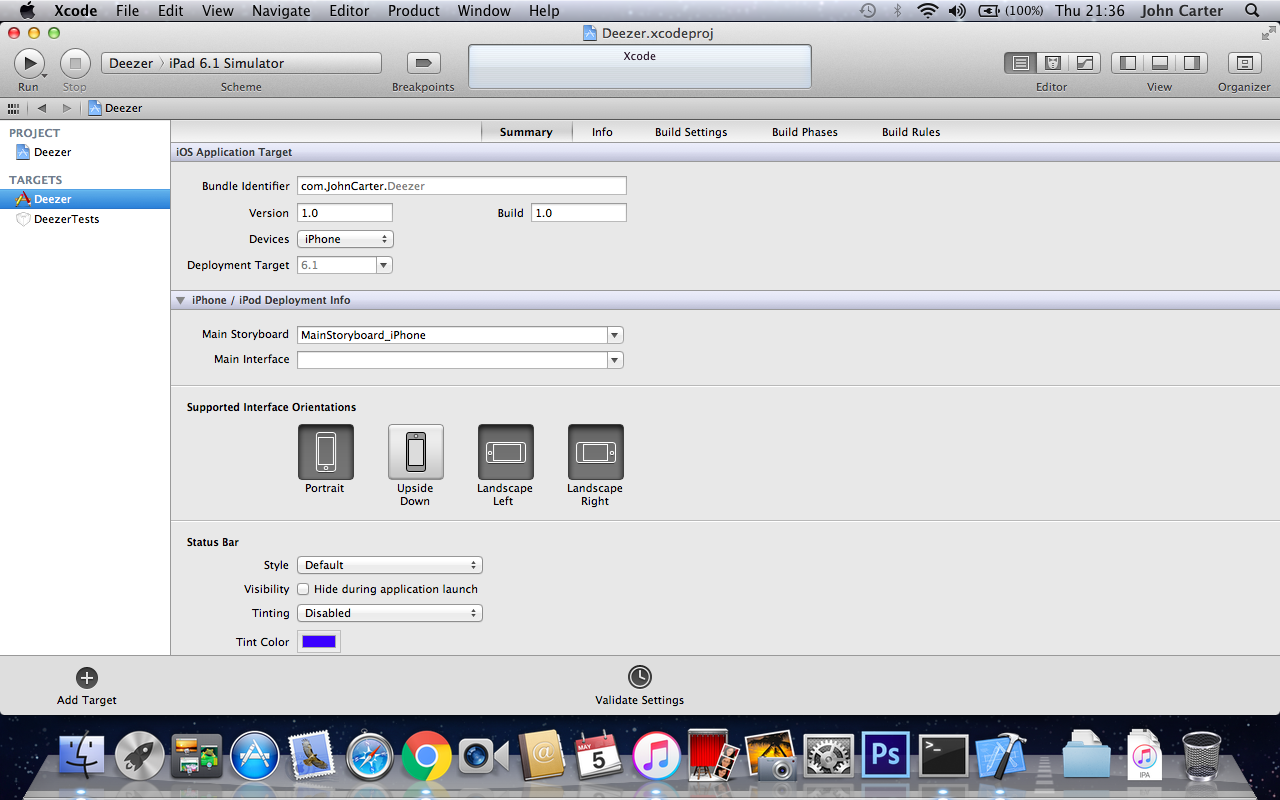Open the Deezer scheme selector
The width and height of the screenshot is (1280, 800).
click(131, 63)
